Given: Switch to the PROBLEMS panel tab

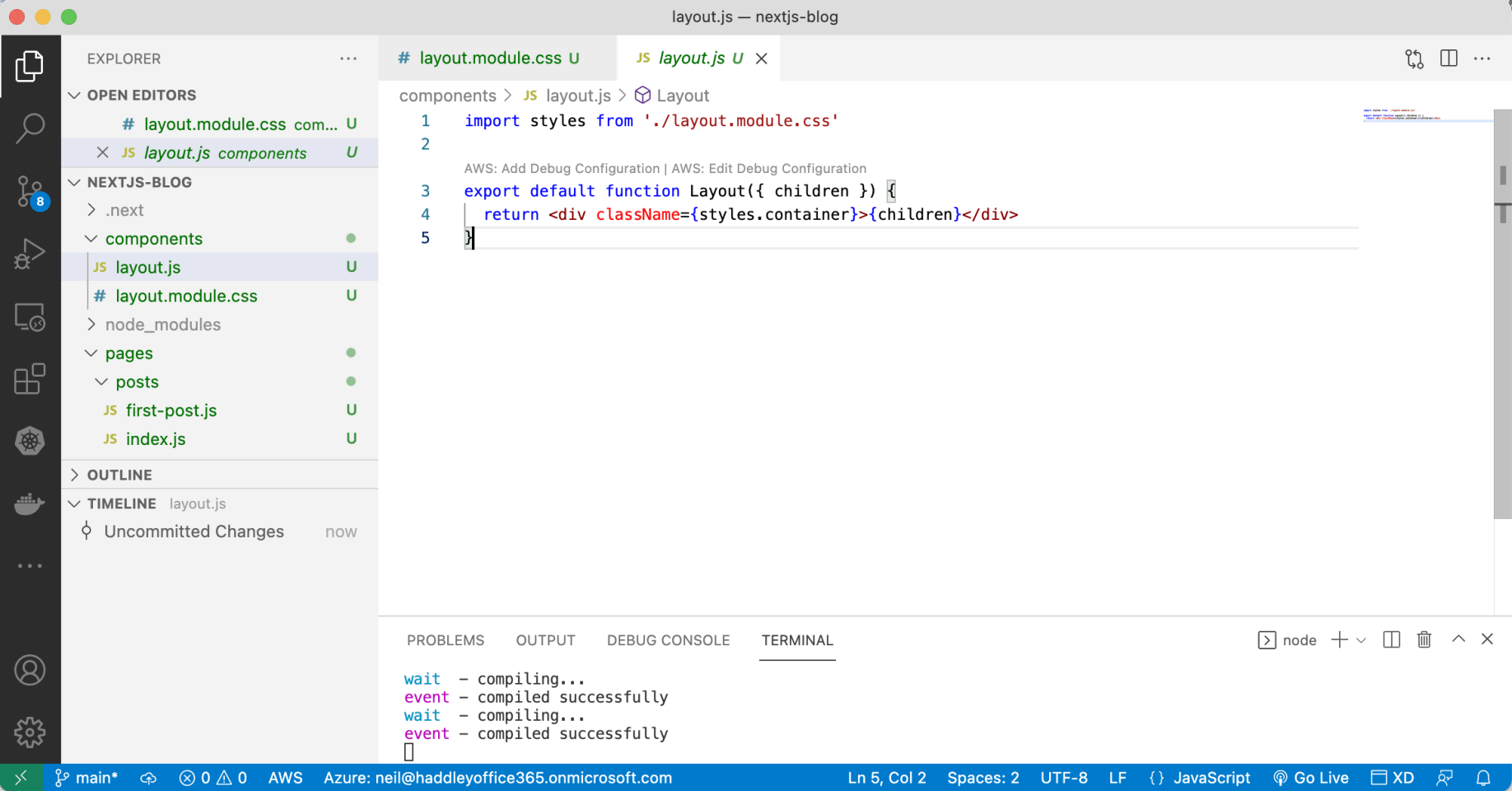Looking at the screenshot, I should coord(446,640).
